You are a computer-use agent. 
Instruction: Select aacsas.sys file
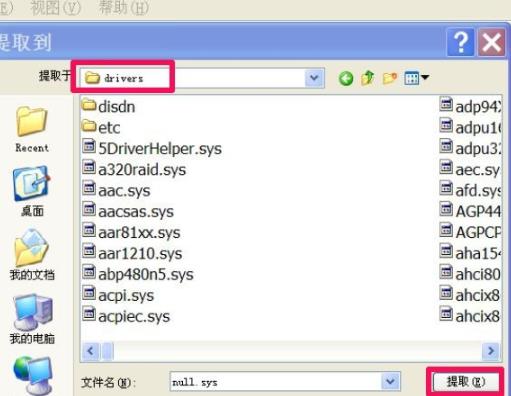(x=128, y=211)
